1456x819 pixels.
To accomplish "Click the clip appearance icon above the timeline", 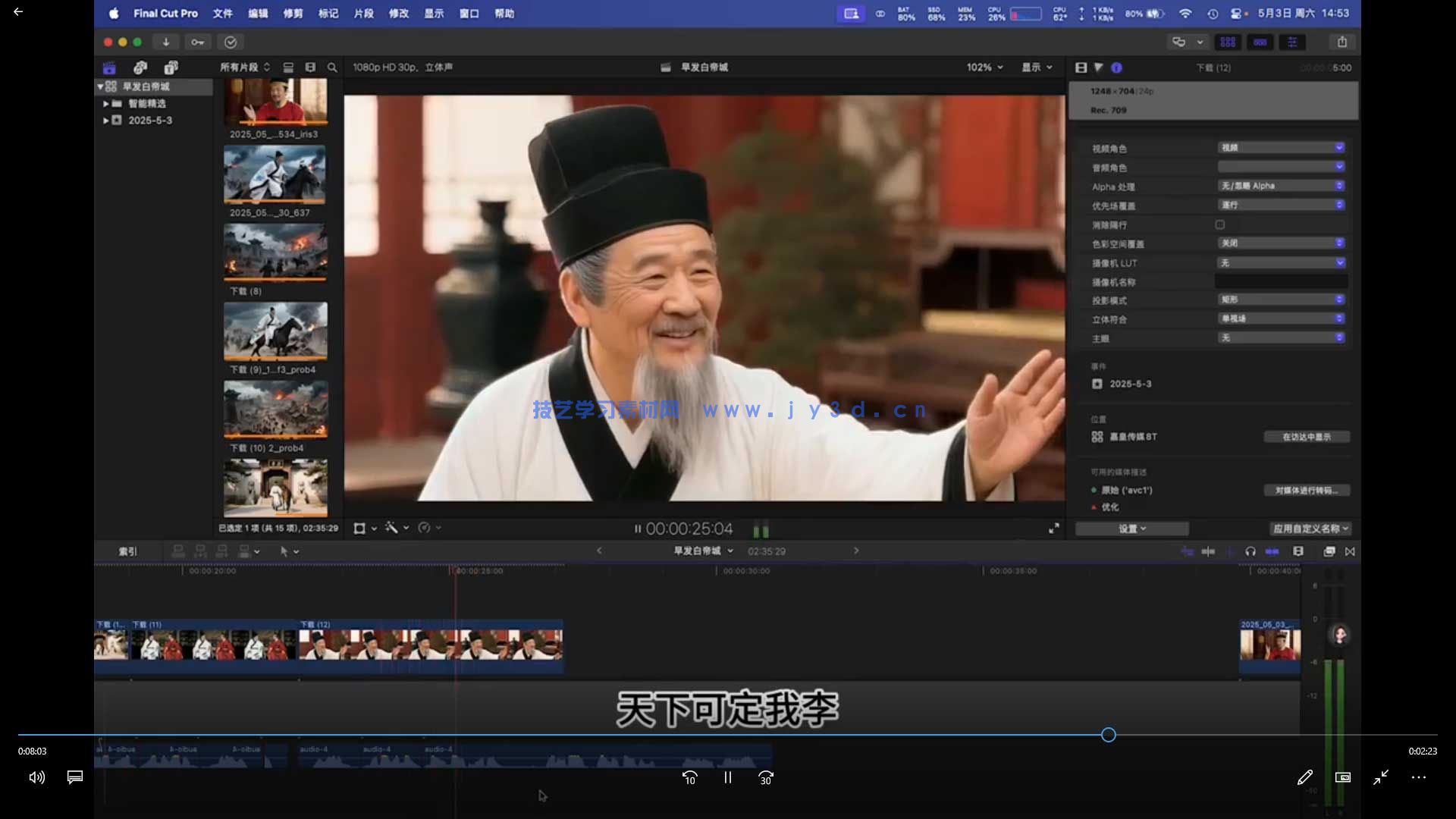I will tap(1299, 551).
